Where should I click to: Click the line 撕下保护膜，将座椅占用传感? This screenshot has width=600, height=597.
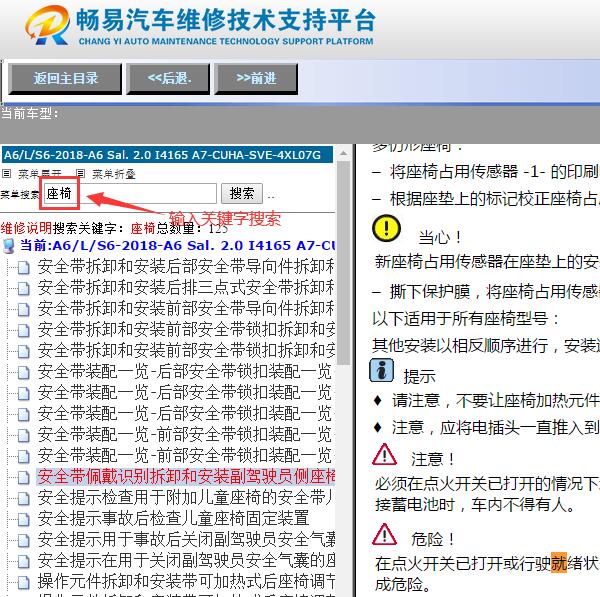click(485, 292)
